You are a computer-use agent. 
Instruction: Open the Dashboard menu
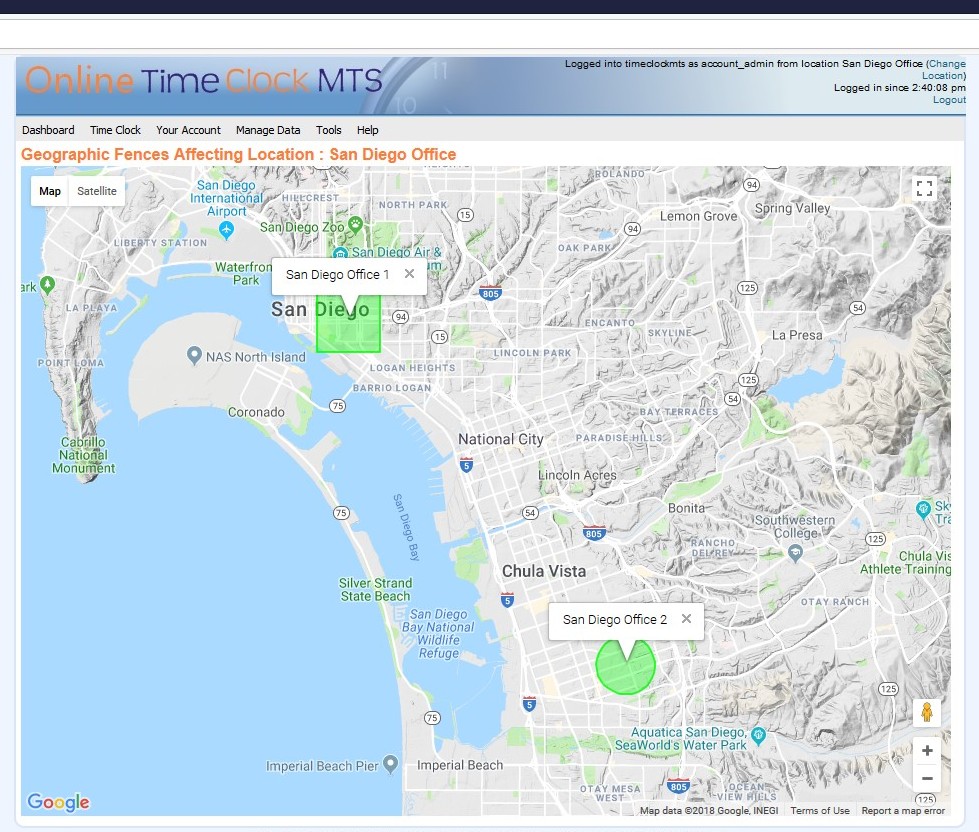pyautogui.click(x=48, y=130)
